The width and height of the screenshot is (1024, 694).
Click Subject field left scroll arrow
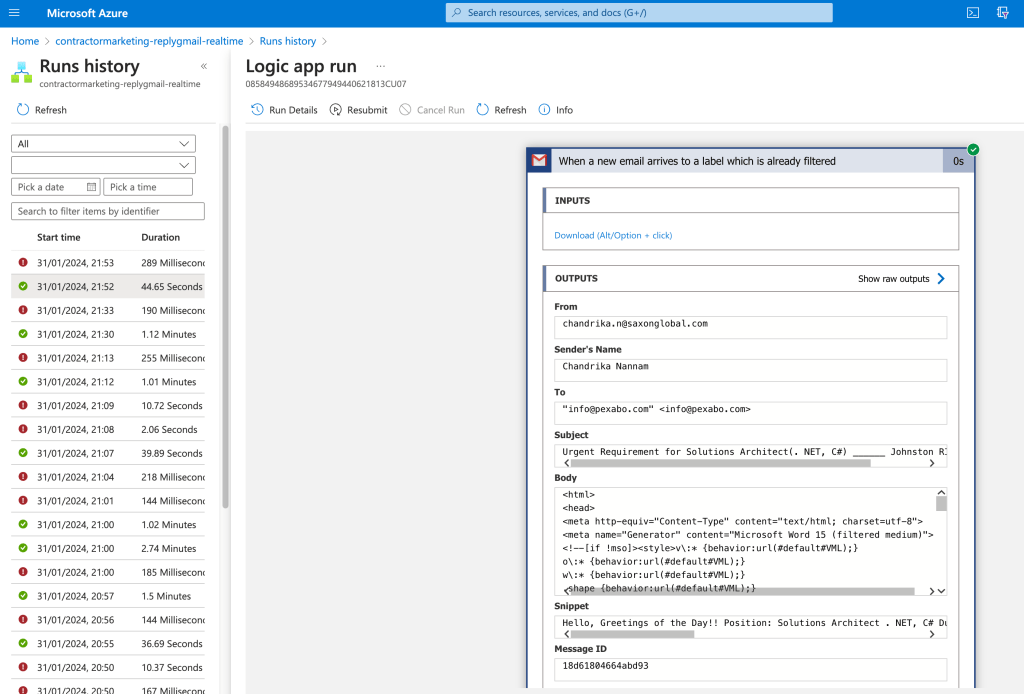coord(566,463)
